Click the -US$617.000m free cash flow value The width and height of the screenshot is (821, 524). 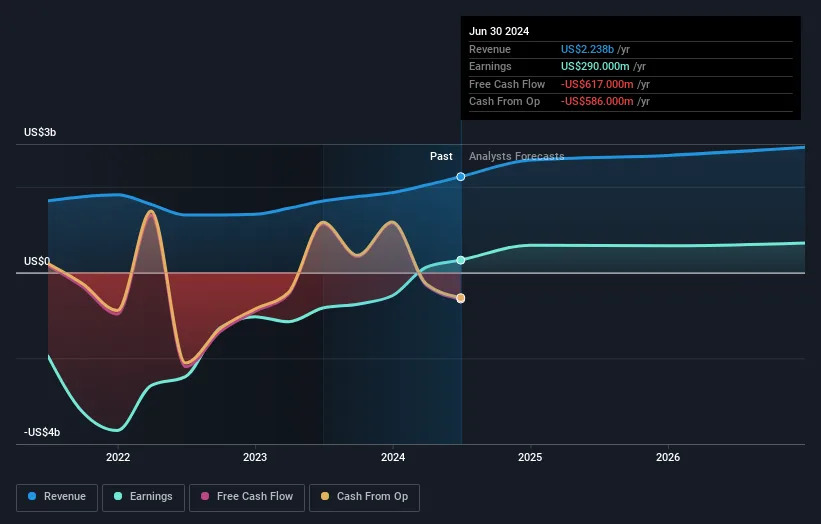point(597,84)
